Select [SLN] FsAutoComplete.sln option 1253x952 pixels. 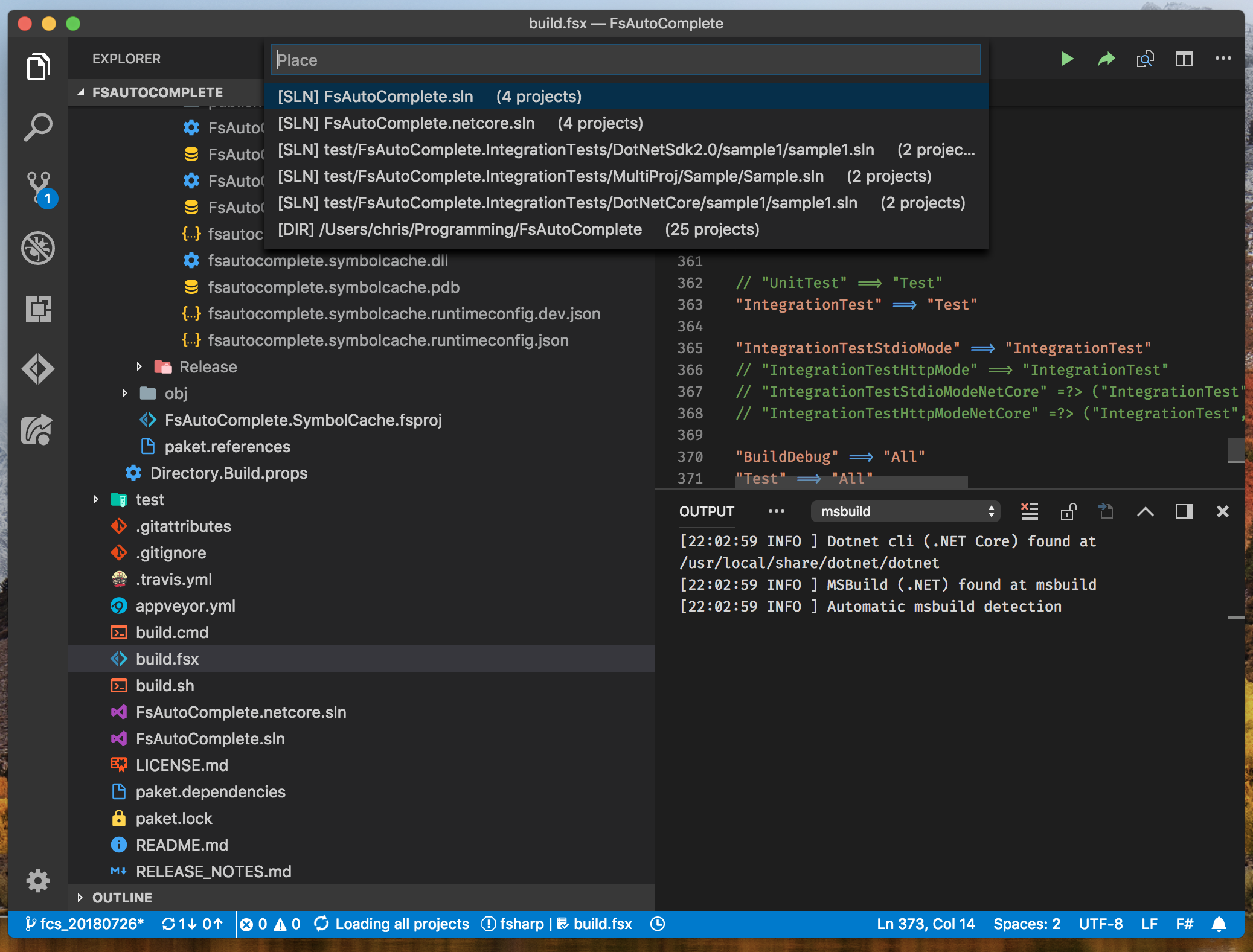point(626,97)
